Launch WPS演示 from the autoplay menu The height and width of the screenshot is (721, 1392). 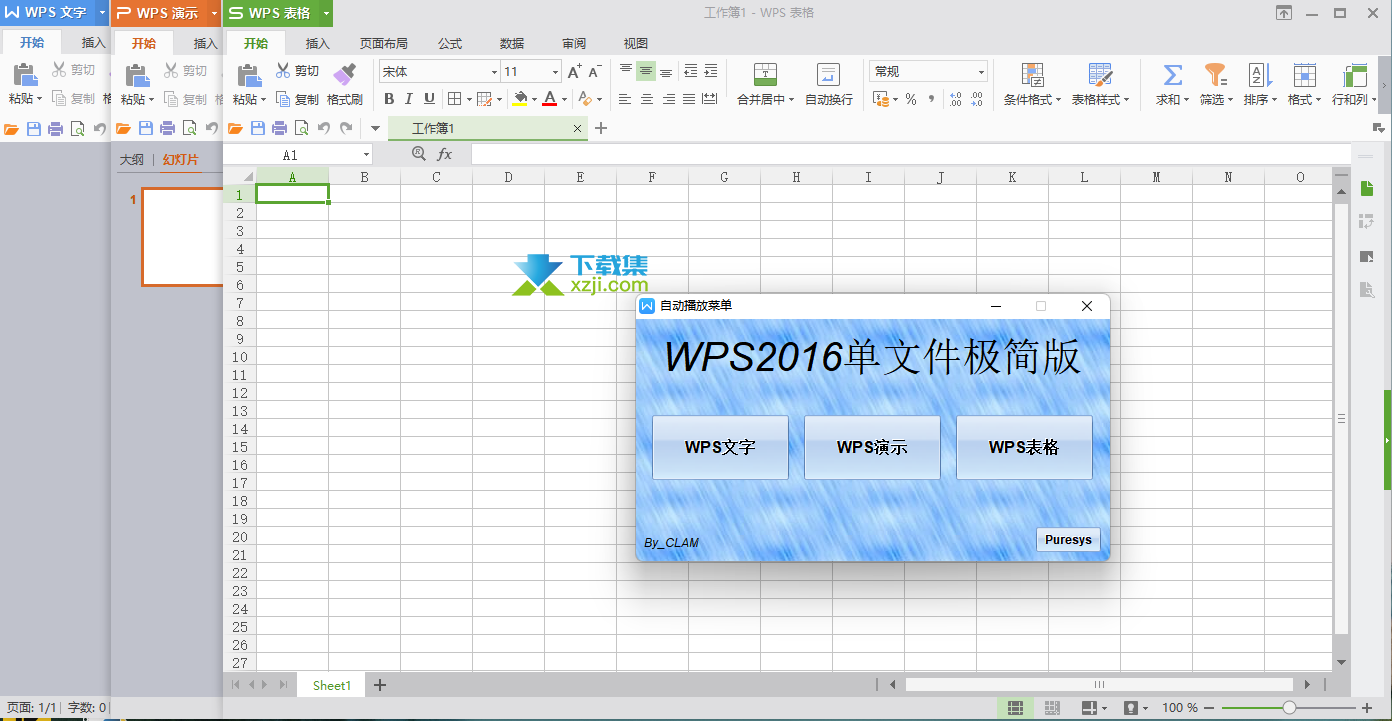pyautogui.click(x=872, y=448)
